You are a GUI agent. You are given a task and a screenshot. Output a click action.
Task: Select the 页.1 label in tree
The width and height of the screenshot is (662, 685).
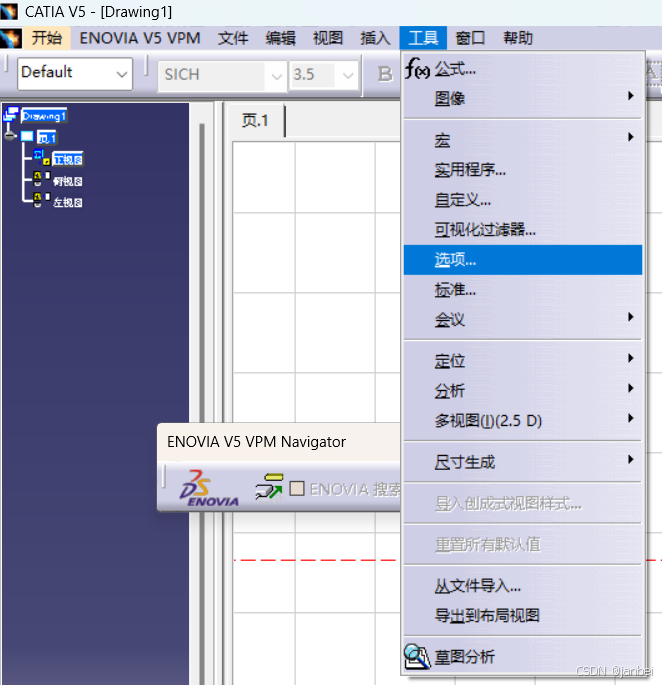47,138
